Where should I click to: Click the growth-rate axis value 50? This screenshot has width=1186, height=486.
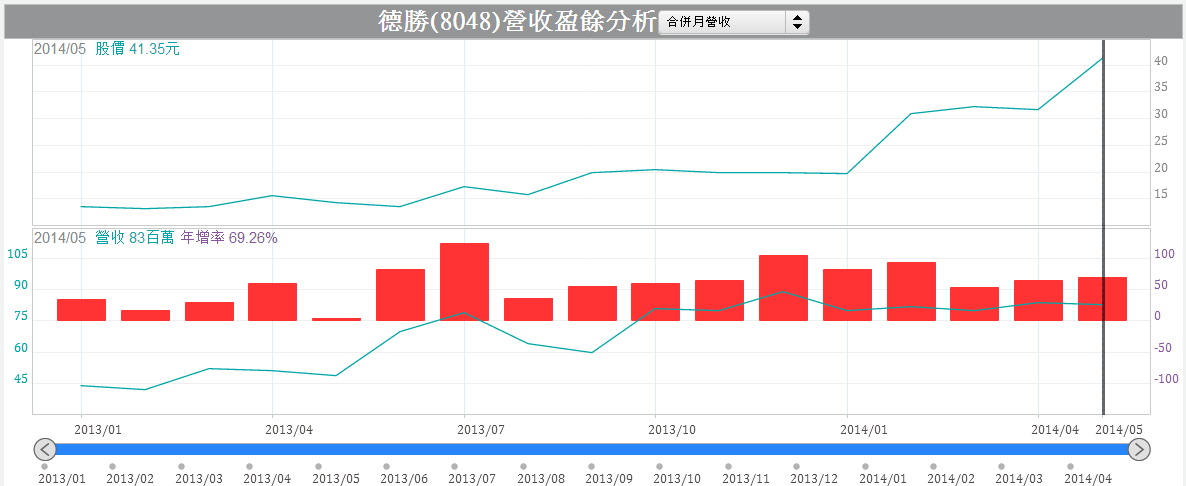click(x=1162, y=285)
